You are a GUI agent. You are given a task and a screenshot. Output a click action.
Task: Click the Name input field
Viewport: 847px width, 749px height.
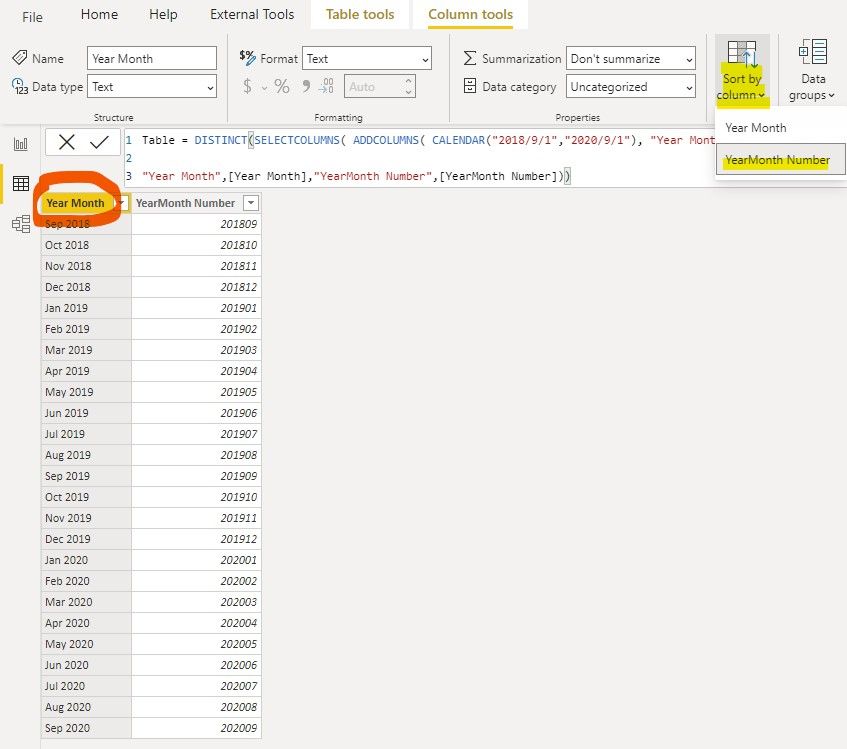152,58
